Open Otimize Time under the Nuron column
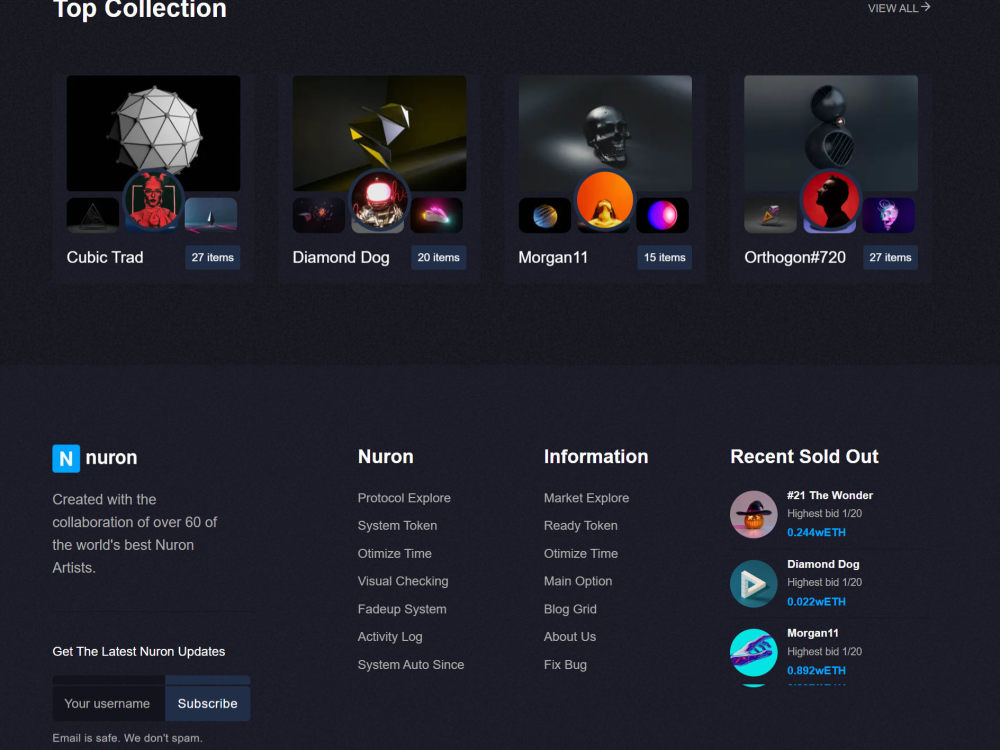This screenshot has height=750, width=1000. tap(394, 554)
